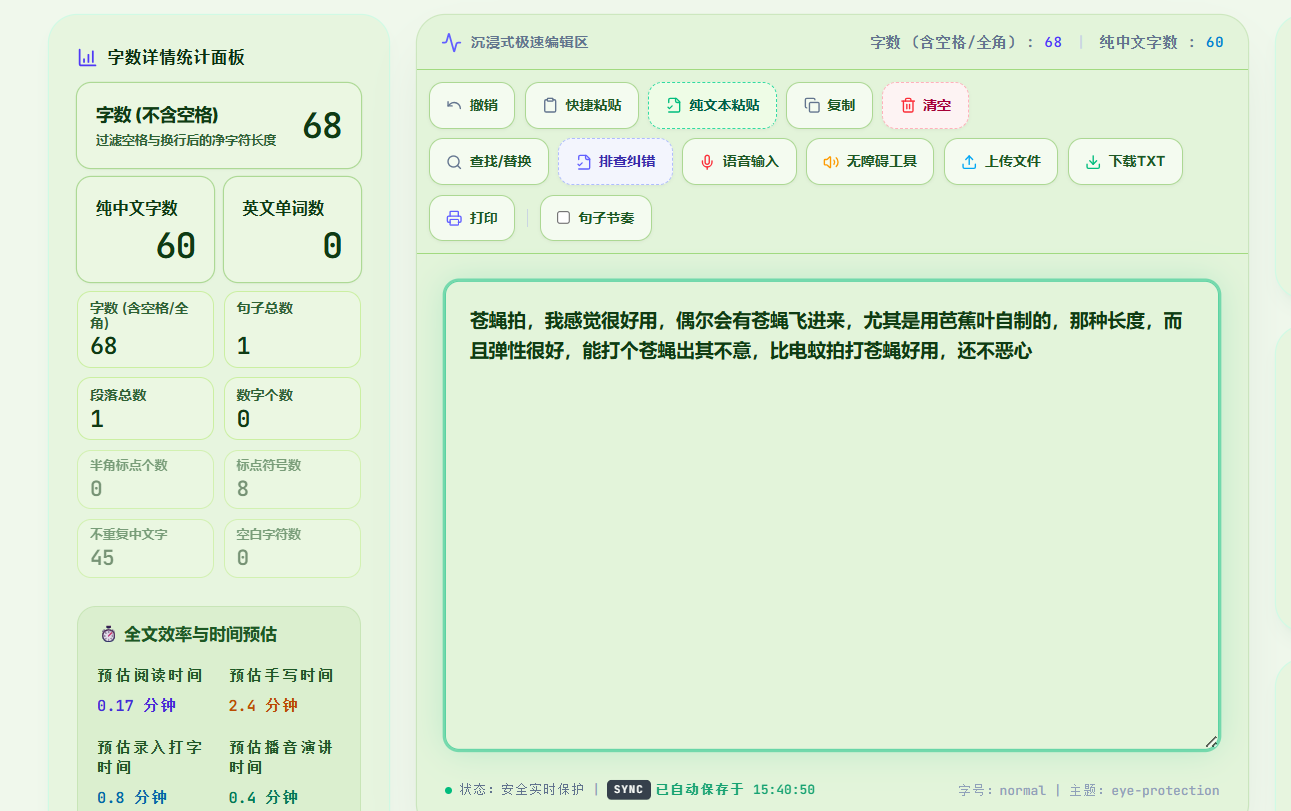Click the SYNC badge in the status bar
Screen dimensions: 1291x811
click(628, 790)
